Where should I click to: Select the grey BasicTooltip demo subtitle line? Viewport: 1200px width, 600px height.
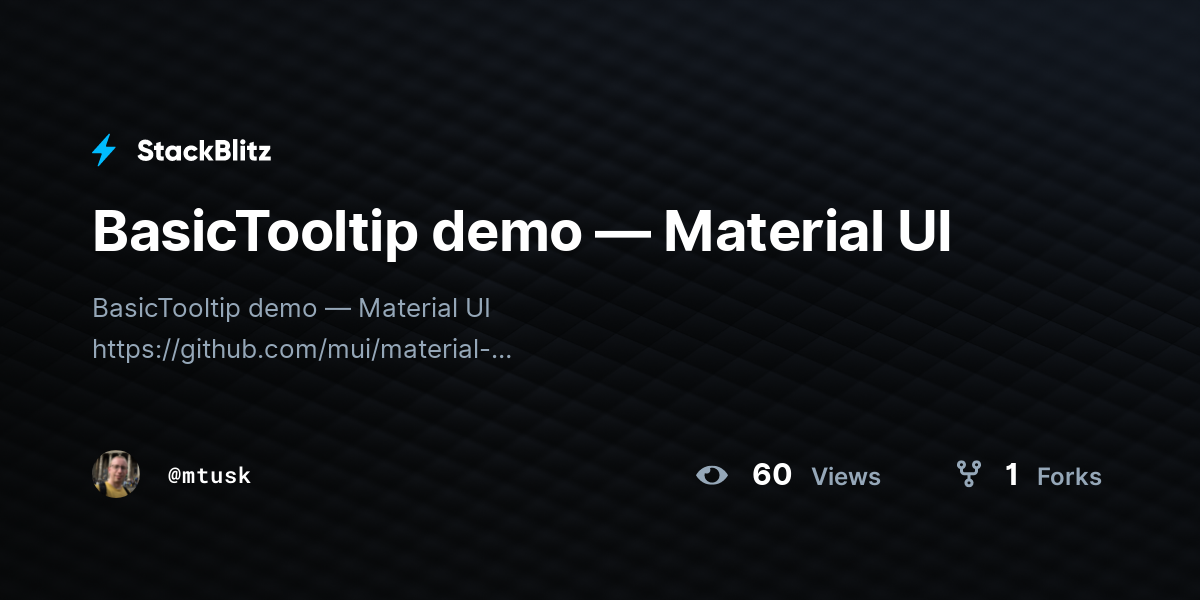pyautogui.click(x=291, y=307)
